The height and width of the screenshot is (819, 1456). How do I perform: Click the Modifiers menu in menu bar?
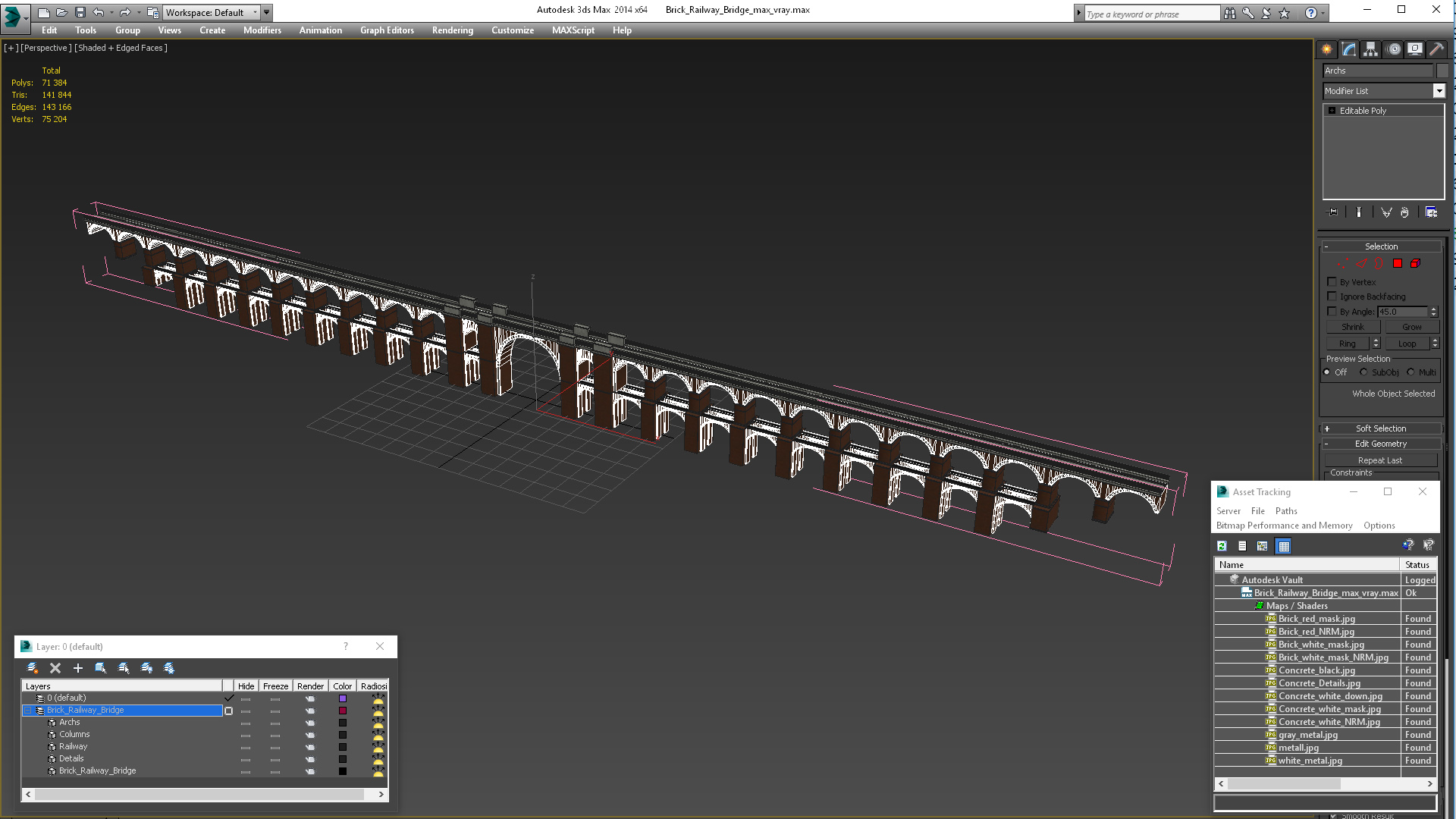click(x=261, y=30)
